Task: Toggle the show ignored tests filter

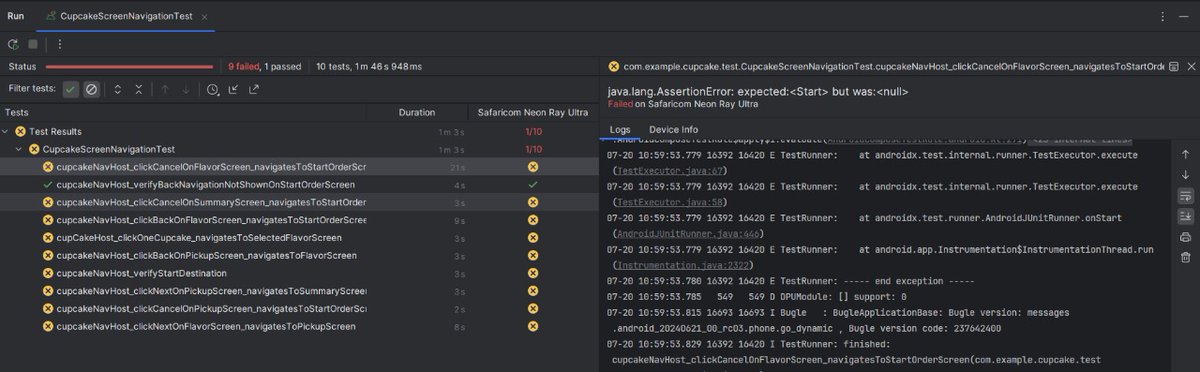Action: pyautogui.click(x=91, y=89)
